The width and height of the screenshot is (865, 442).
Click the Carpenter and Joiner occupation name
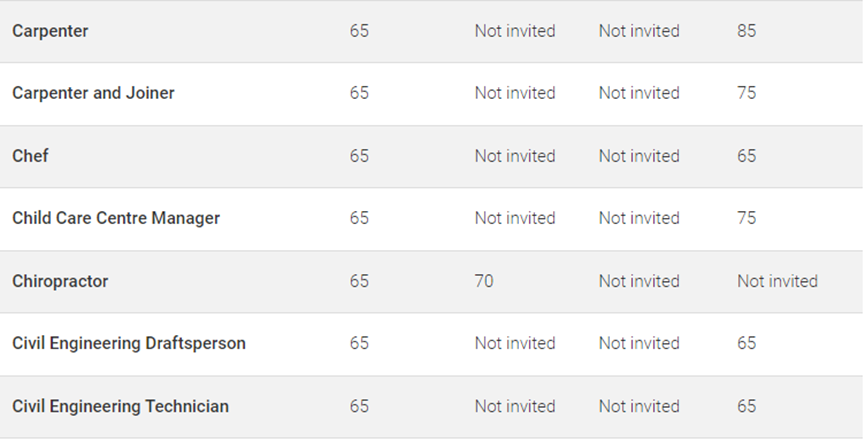pyautogui.click(x=93, y=93)
